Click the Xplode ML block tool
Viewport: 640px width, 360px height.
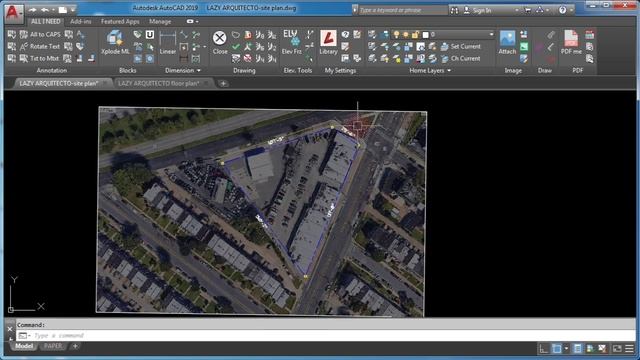pyautogui.click(x=115, y=42)
